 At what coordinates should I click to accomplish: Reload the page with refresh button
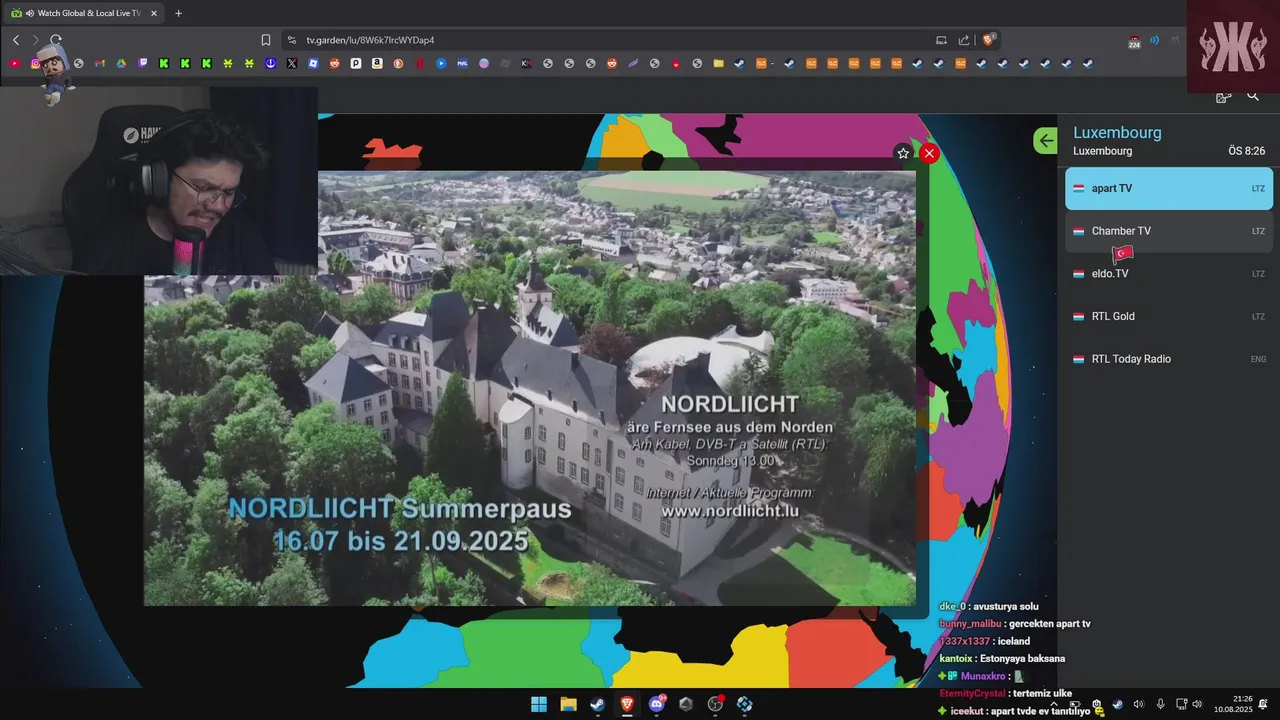click(56, 40)
